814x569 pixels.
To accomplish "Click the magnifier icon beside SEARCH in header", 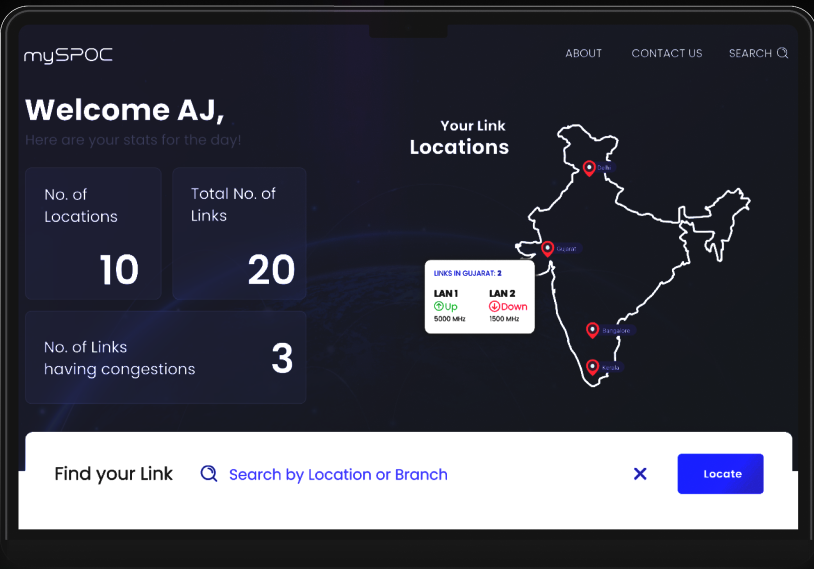I will pyautogui.click(x=783, y=53).
